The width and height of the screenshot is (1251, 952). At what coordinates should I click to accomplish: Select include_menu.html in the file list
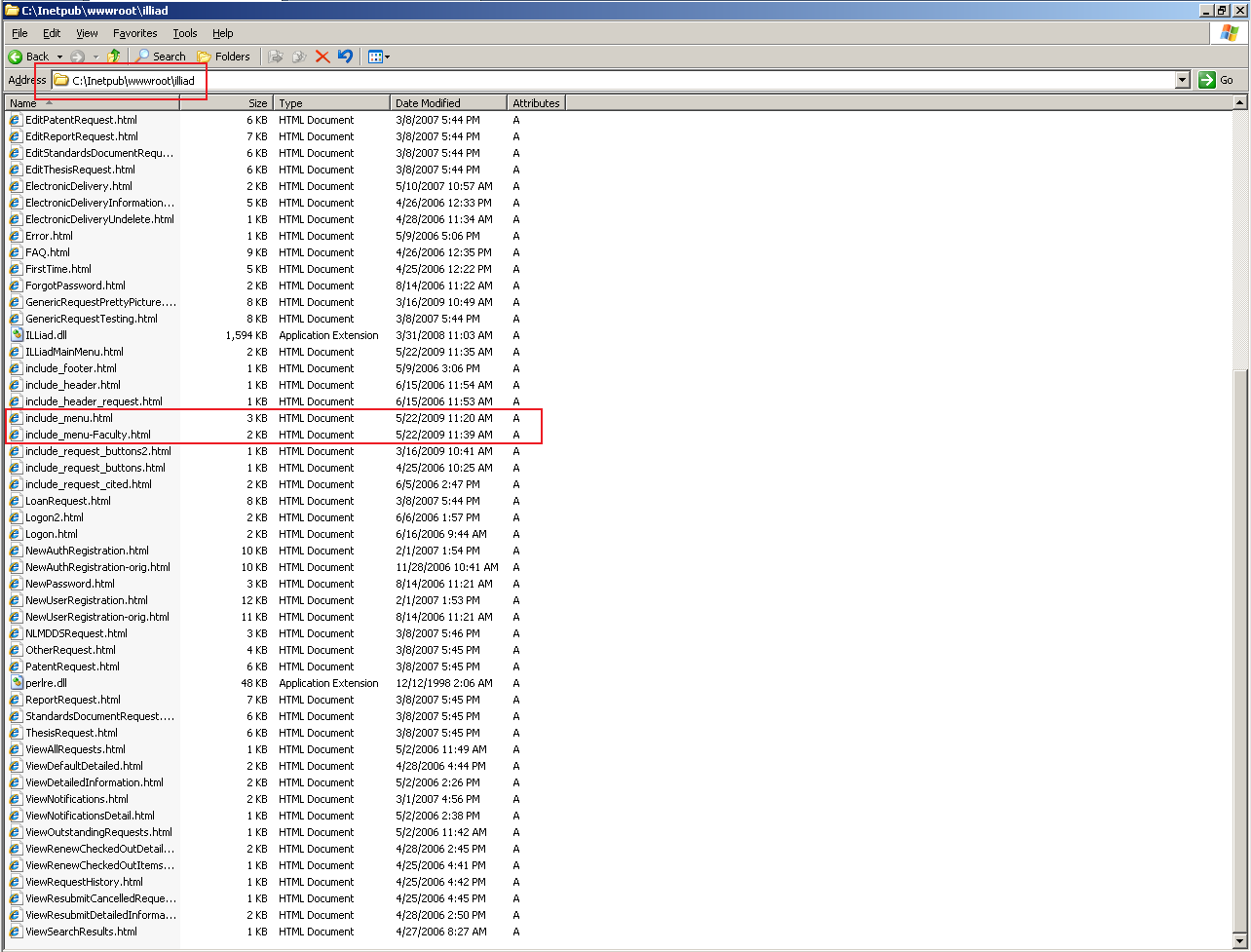coord(68,418)
